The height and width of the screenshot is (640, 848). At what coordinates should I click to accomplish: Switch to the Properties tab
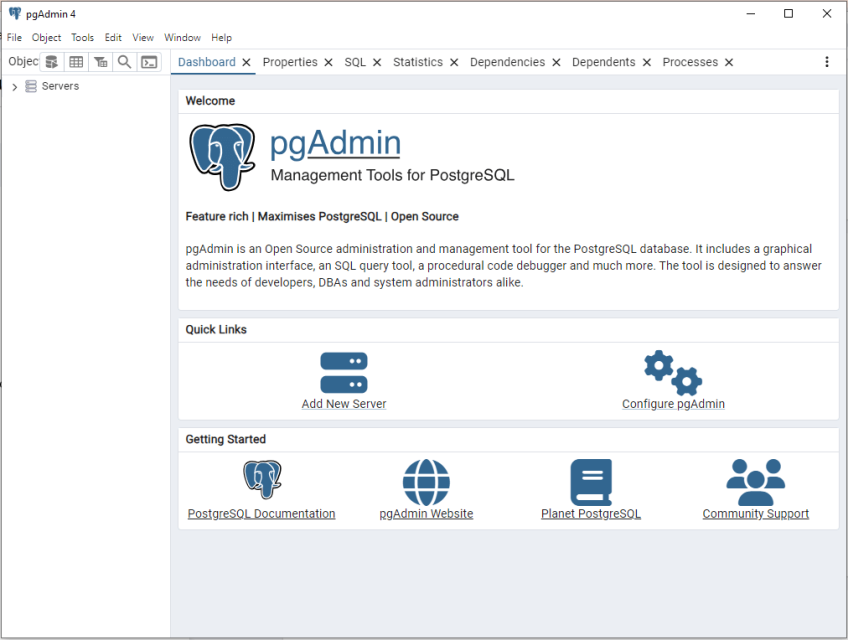pos(291,61)
